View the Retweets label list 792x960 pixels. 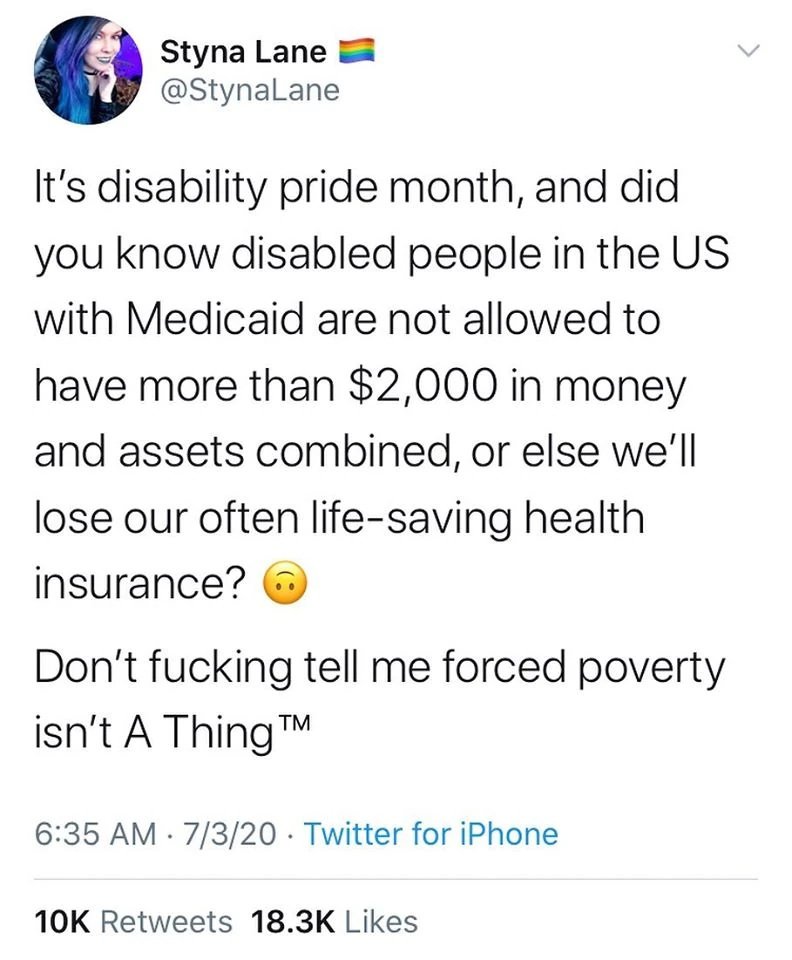point(166,920)
